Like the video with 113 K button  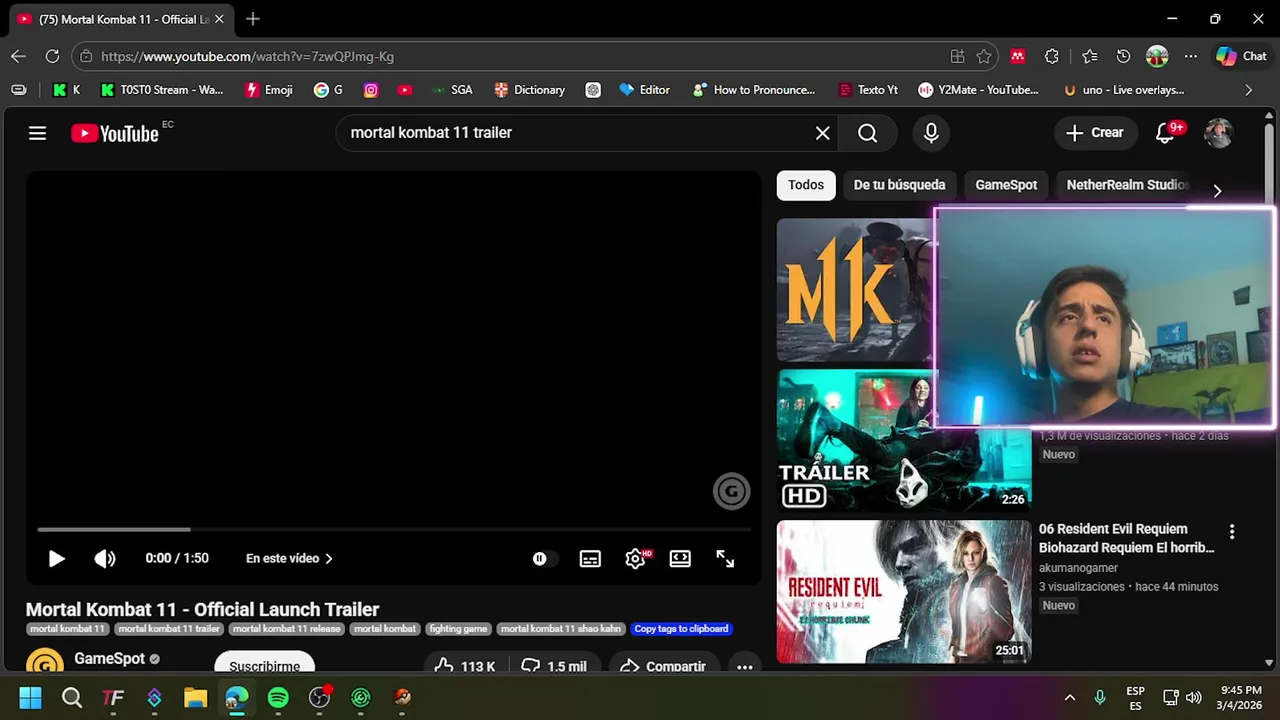[466, 666]
